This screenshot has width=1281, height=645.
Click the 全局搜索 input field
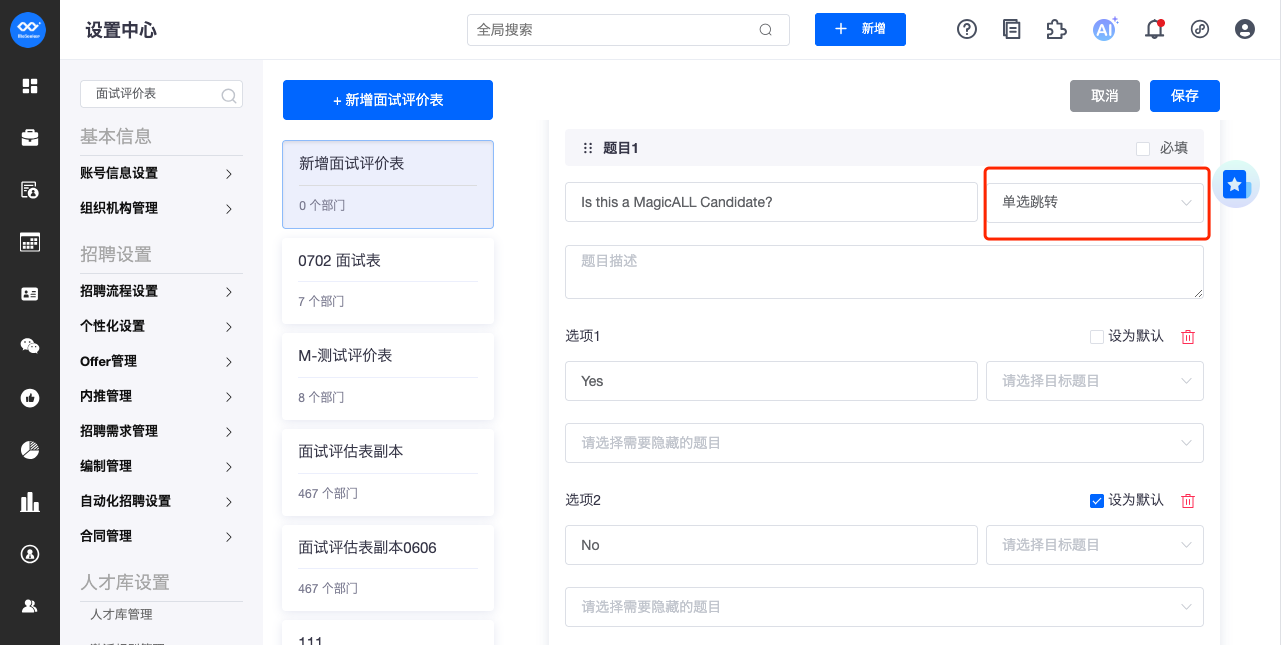pyautogui.click(x=628, y=30)
